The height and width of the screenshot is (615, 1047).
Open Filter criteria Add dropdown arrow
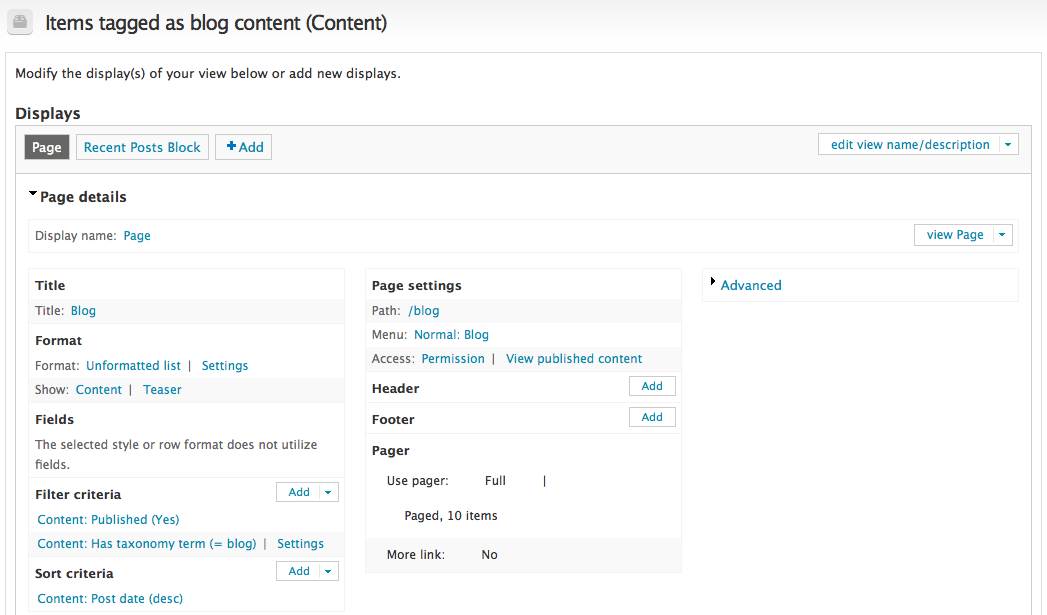(329, 492)
